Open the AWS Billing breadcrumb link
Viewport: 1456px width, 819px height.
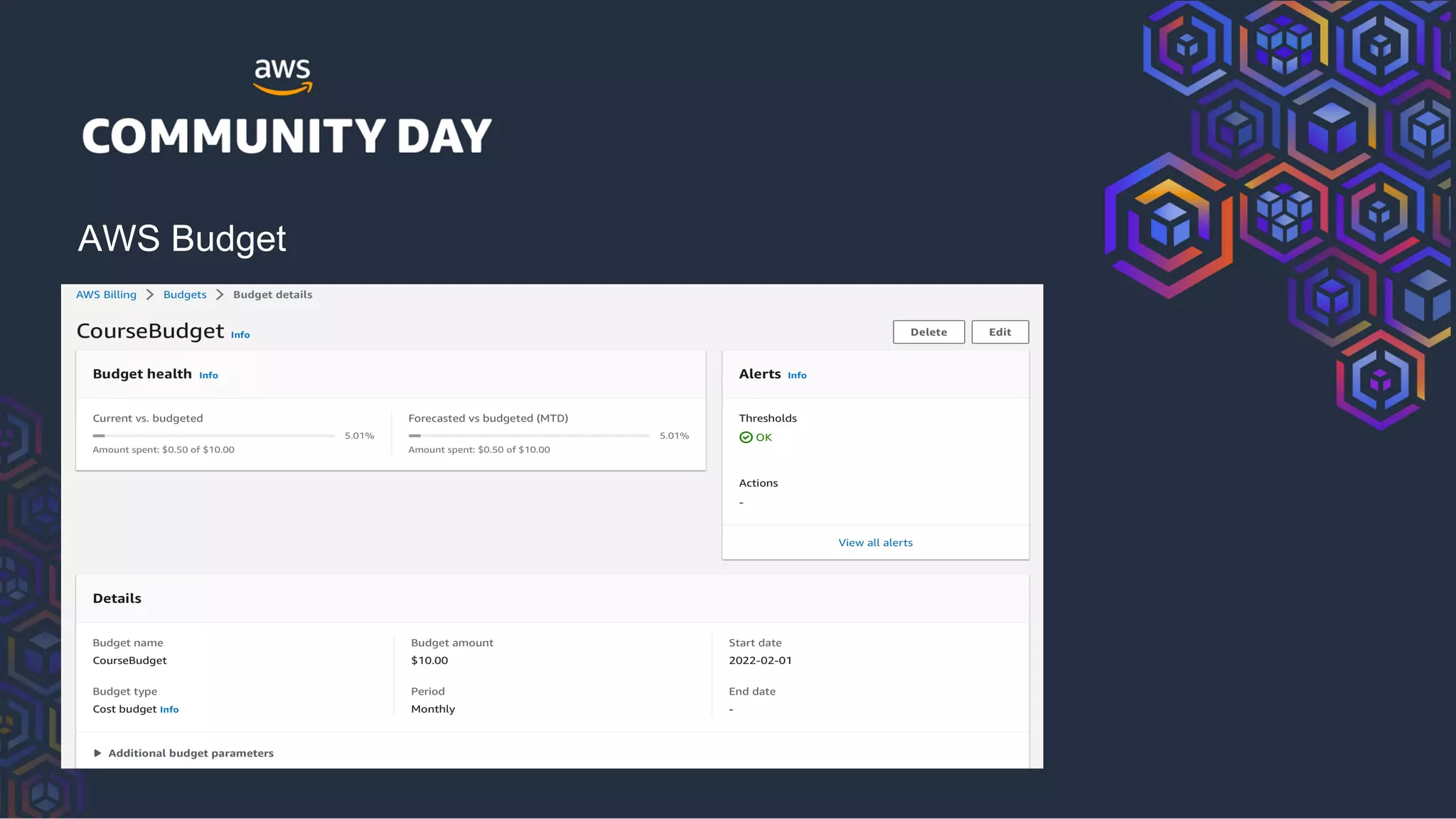[106, 294]
